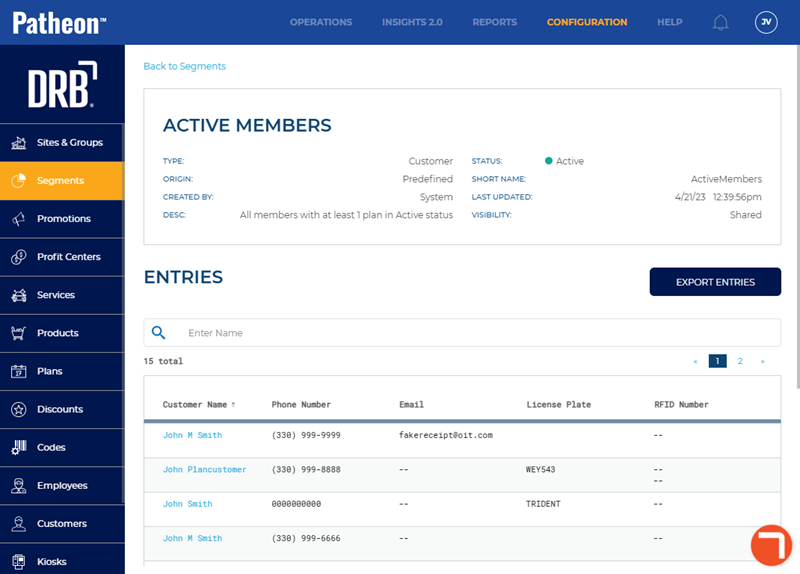Navigate to Products section
The height and width of the screenshot is (574, 800).
(62, 333)
